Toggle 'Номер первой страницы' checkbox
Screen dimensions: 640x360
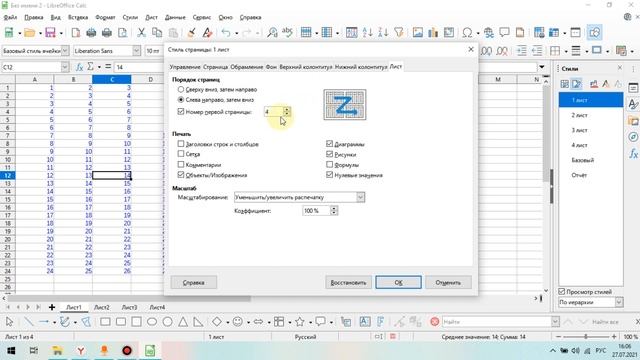(x=181, y=111)
